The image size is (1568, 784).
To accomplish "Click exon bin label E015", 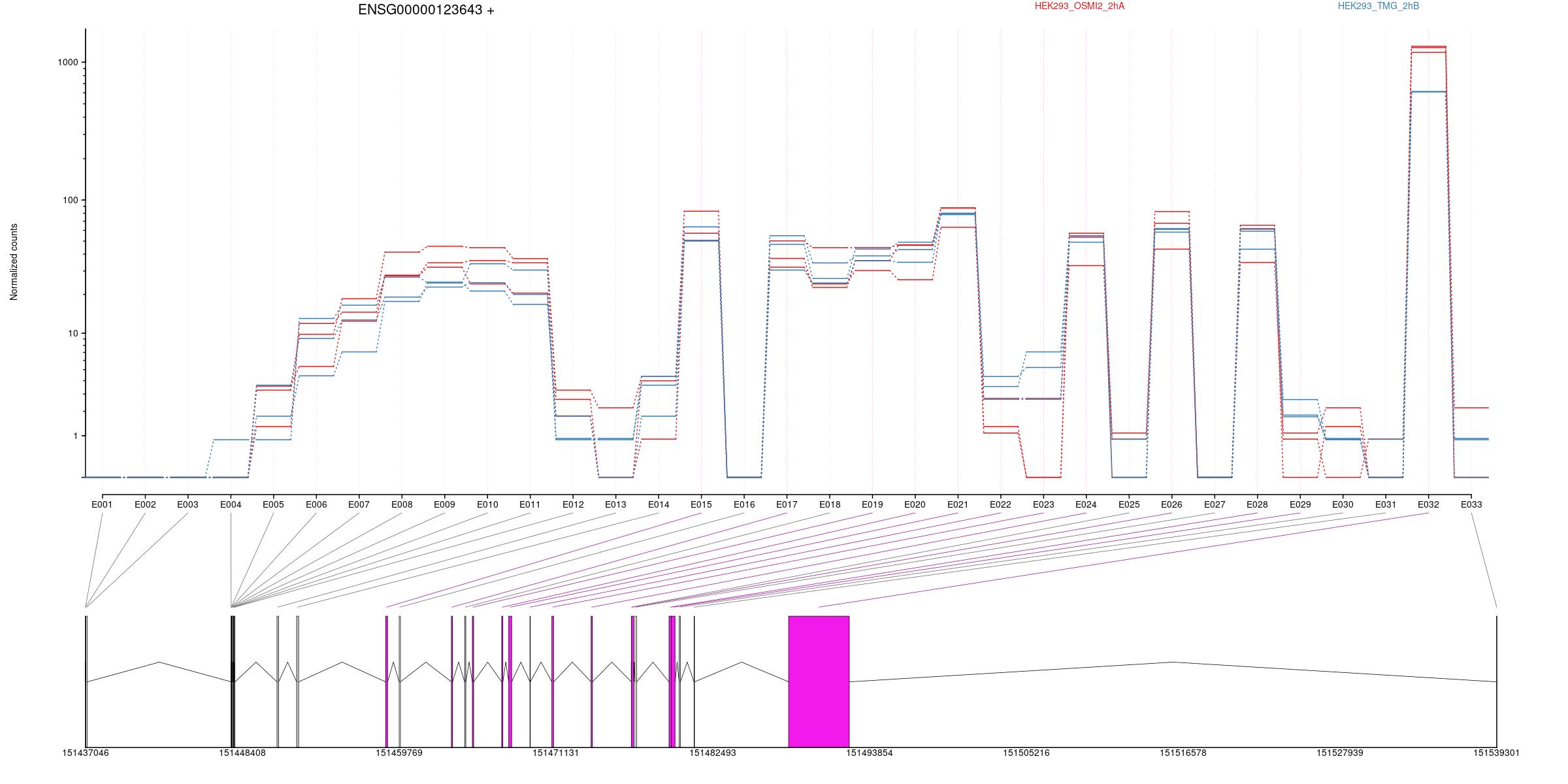I will pos(701,504).
